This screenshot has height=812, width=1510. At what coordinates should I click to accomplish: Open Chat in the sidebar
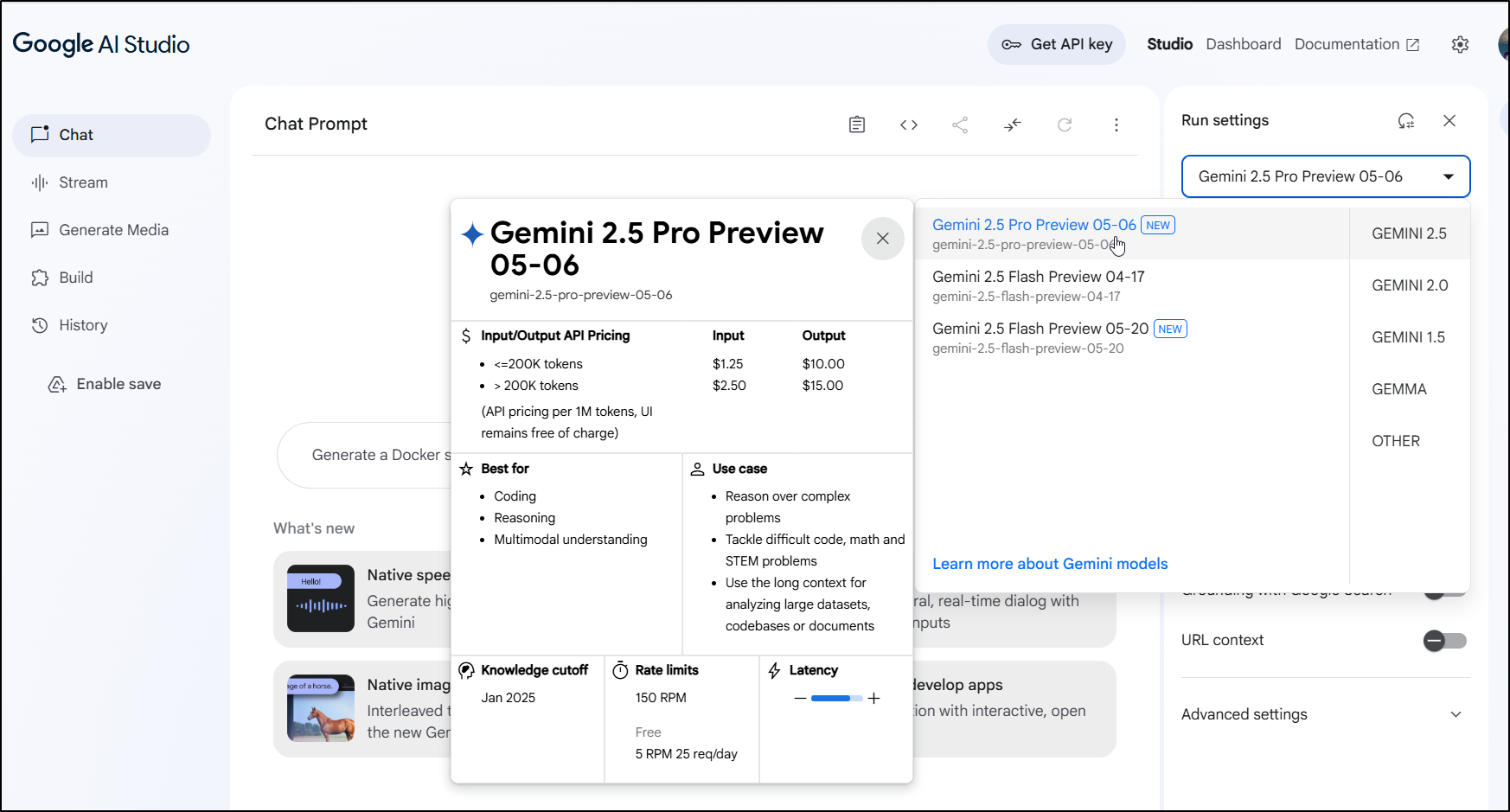click(x=112, y=135)
